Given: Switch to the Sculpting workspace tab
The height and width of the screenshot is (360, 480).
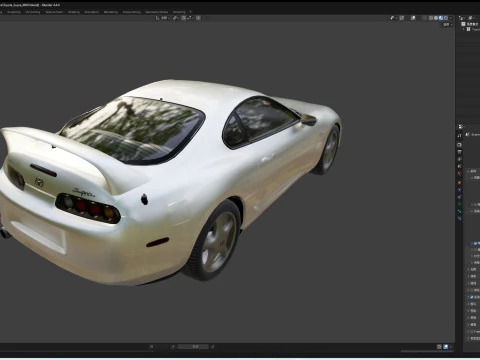Looking at the screenshot, I should [x=14, y=12].
